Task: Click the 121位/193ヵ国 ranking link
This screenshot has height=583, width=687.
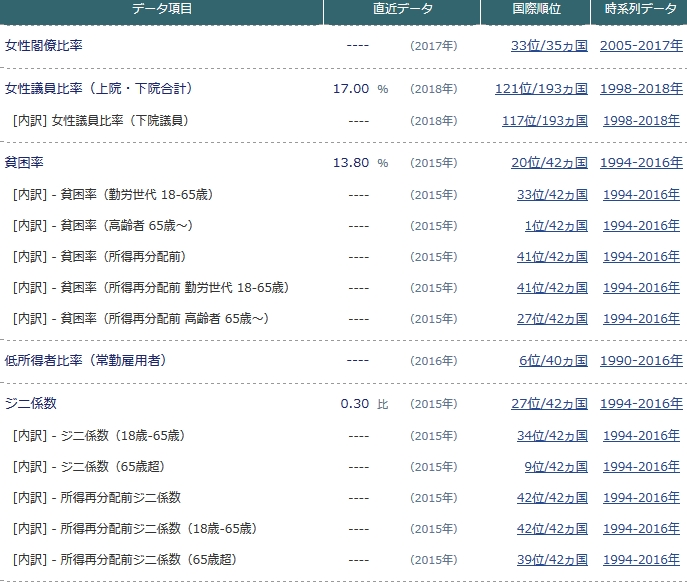Action: pyautogui.click(x=541, y=89)
